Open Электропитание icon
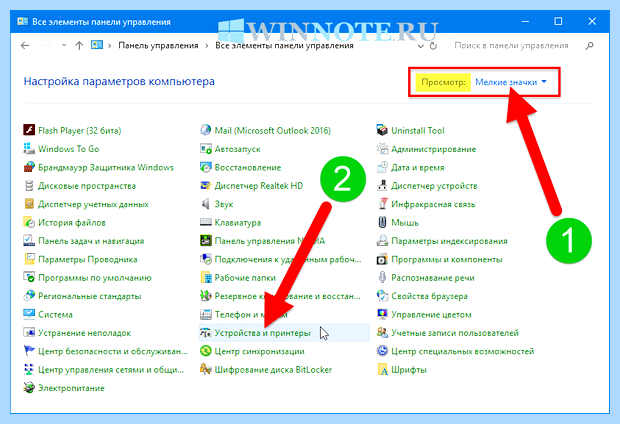This screenshot has height=424, width=620. (29, 388)
